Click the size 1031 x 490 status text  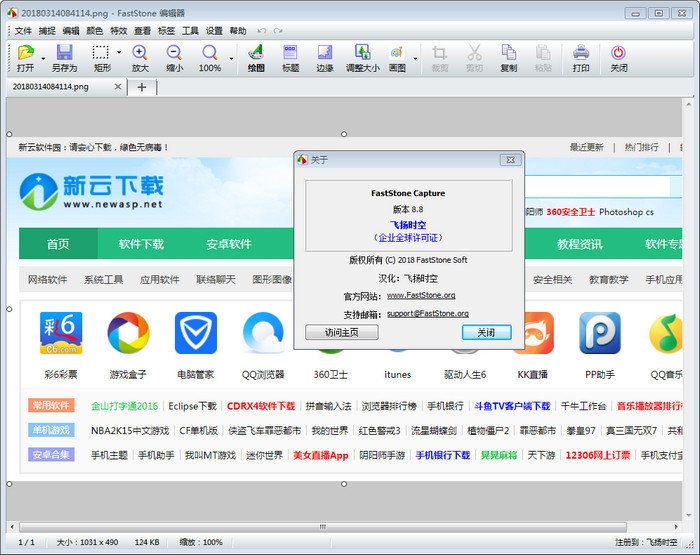point(87,542)
